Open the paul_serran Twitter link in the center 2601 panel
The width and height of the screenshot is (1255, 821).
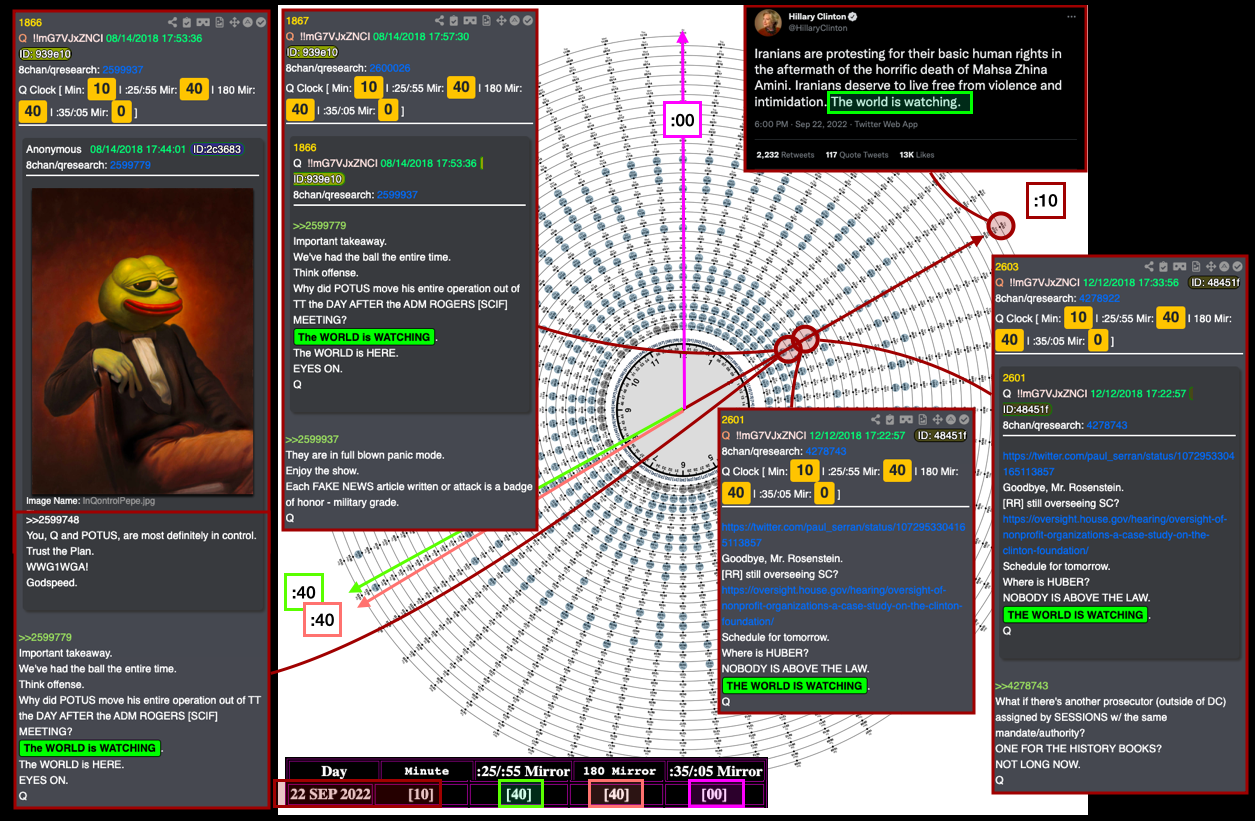[x=843, y=534]
